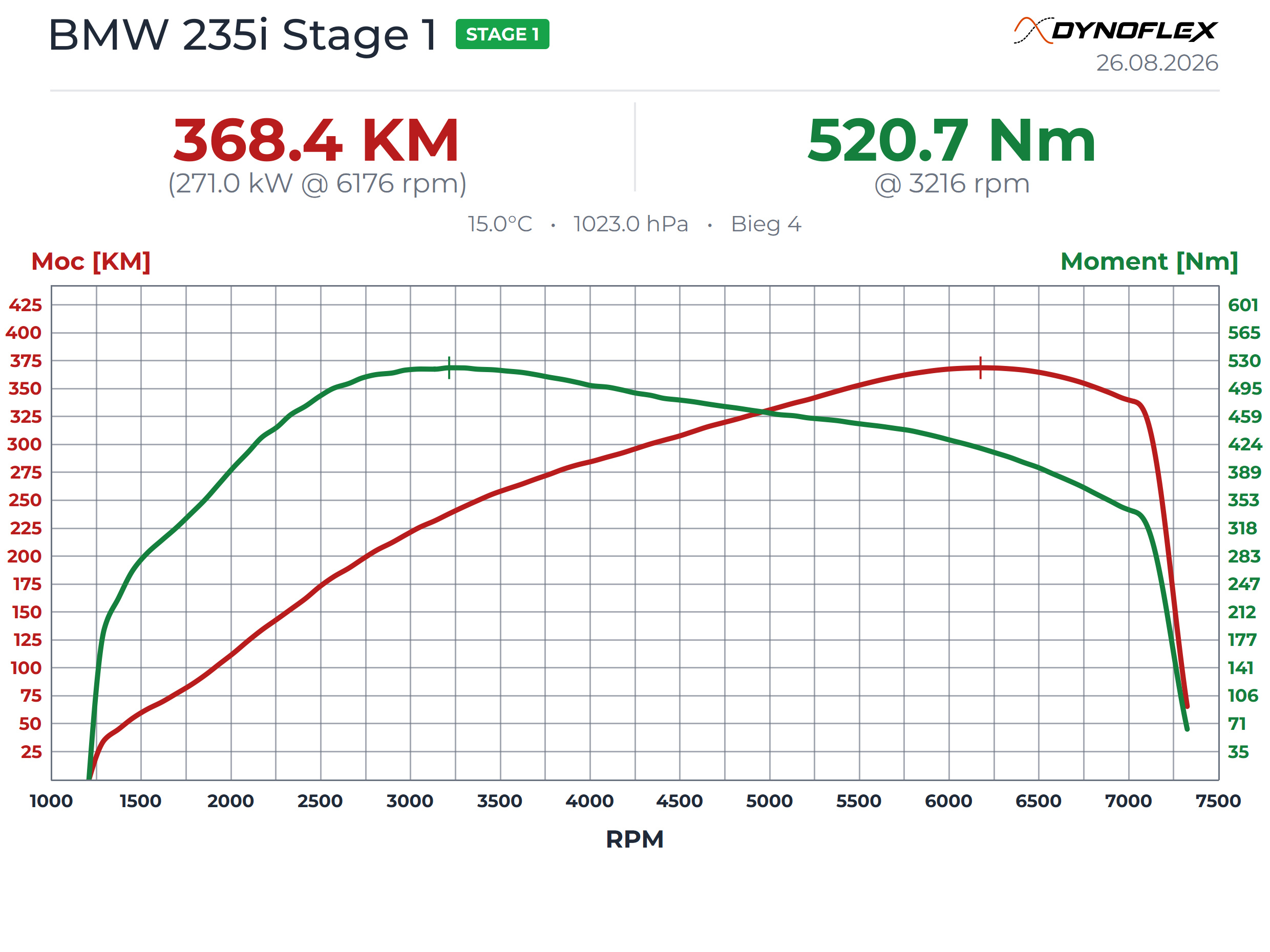1270x952 pixels.
Task: Click the text (271.0 kW @ 6176 rpm)
Action: pos(317,184)
